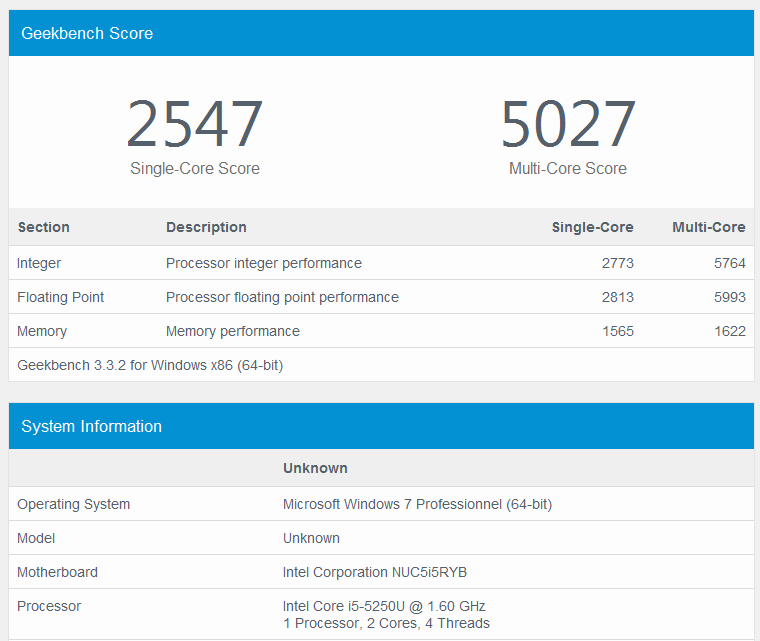Select the Floating Point row label

(61, 297)
